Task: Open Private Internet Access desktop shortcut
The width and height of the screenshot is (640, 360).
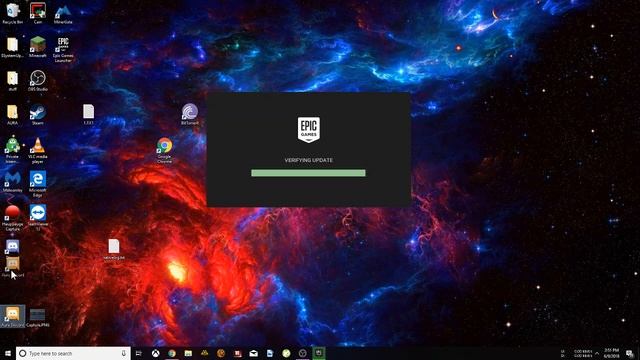Action: pyautogui.click(x=12, y=150)
